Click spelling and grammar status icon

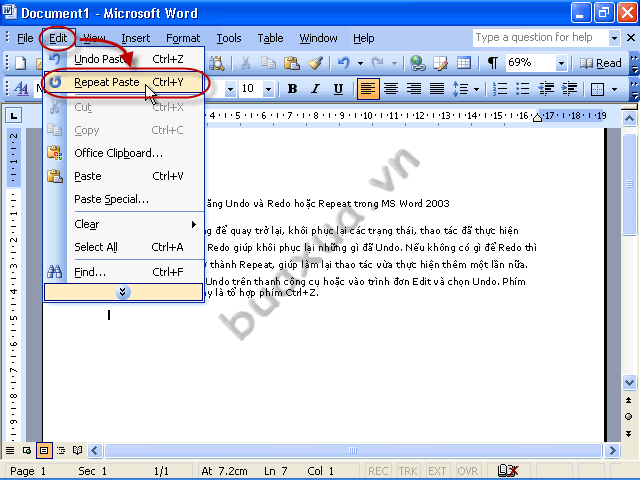508,471
